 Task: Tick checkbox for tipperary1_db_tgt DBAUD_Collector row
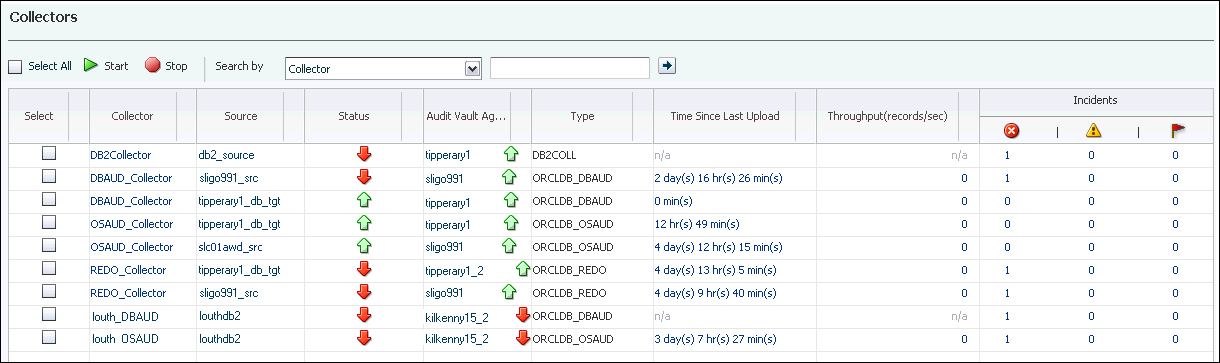point(48,200)
